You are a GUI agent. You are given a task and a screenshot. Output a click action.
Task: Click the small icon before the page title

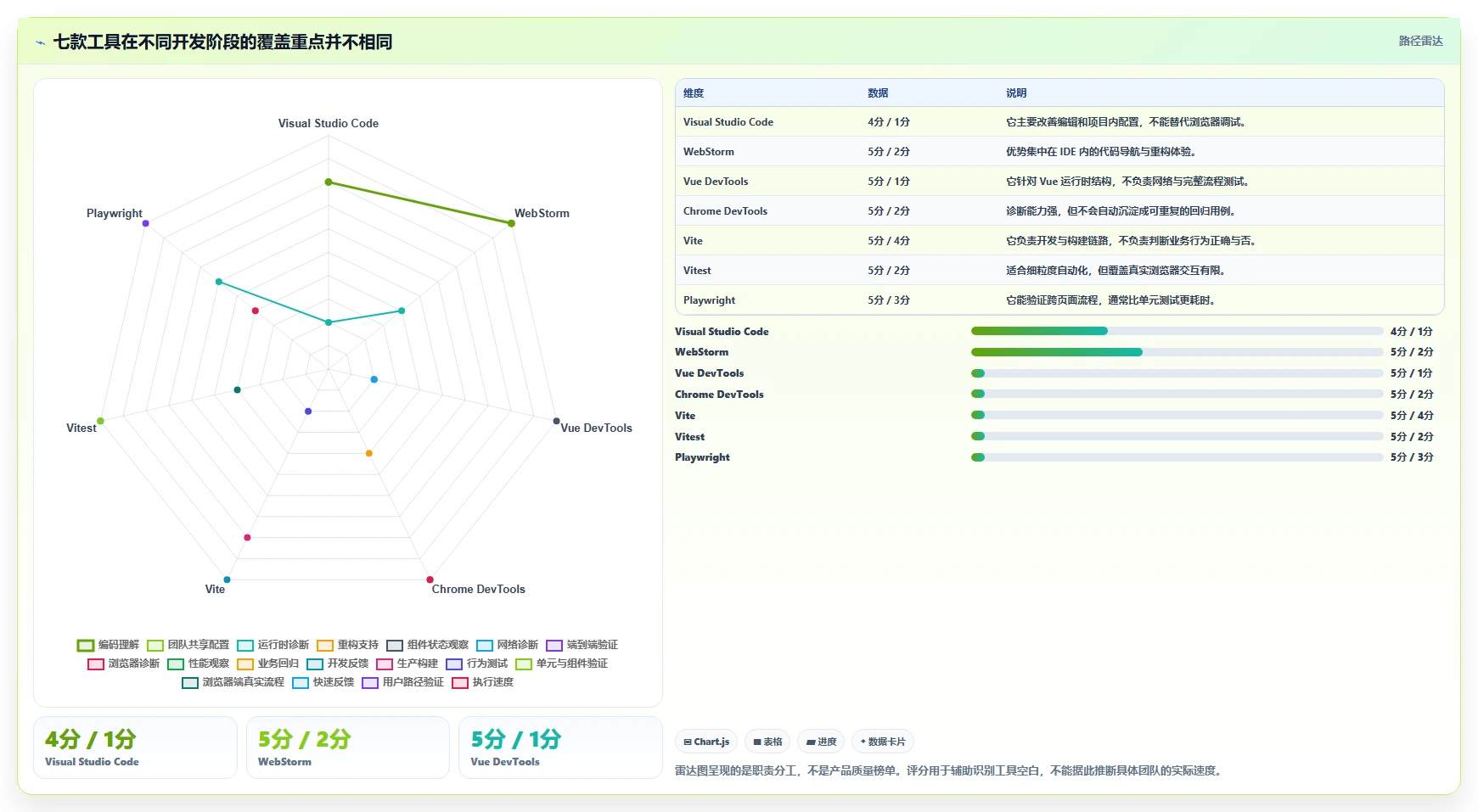[x=40, y=42]
